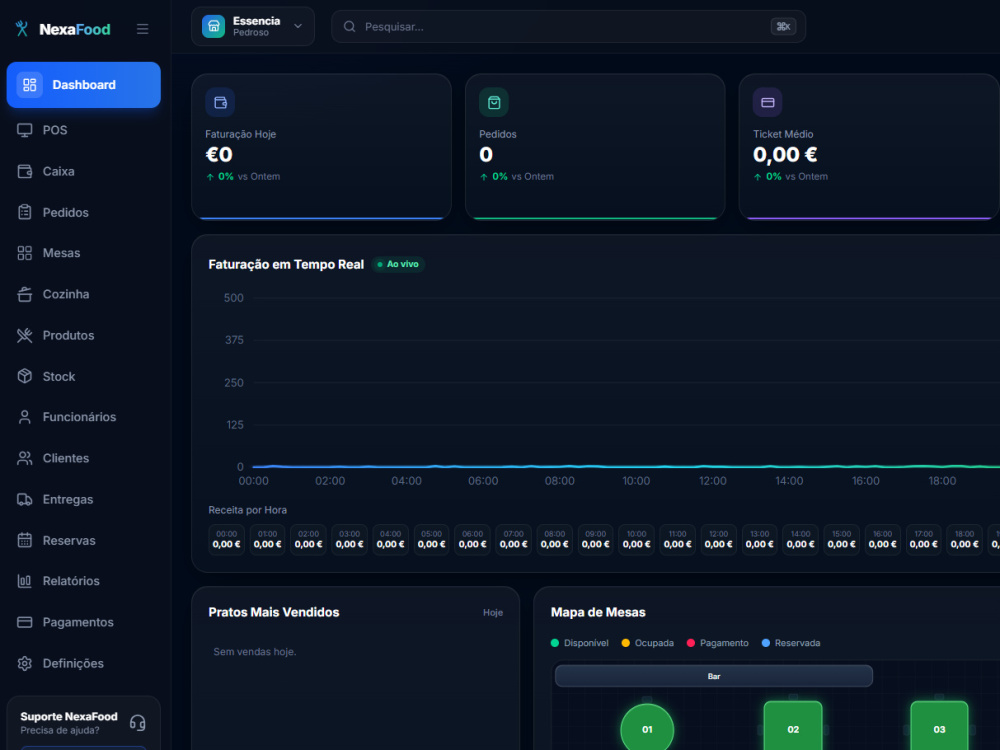Click the POS monitor icon
Viewport: 1000px width, 750px height.
(x=25, y=130)
